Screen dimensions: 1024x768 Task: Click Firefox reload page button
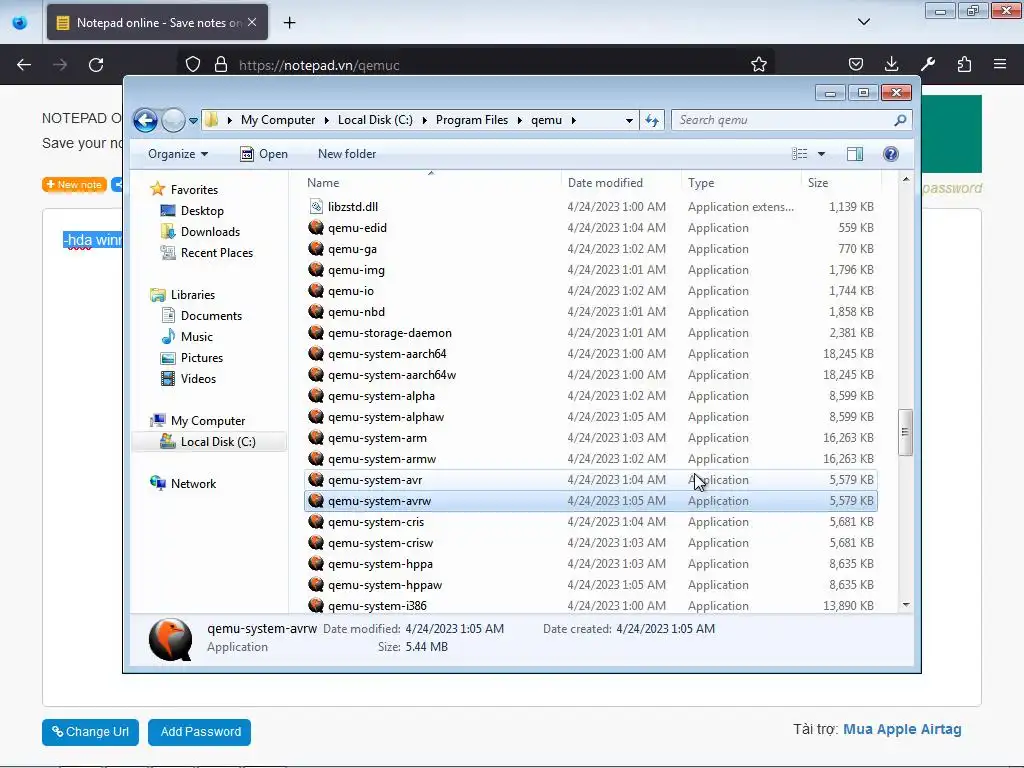click(x=96, y=65)
